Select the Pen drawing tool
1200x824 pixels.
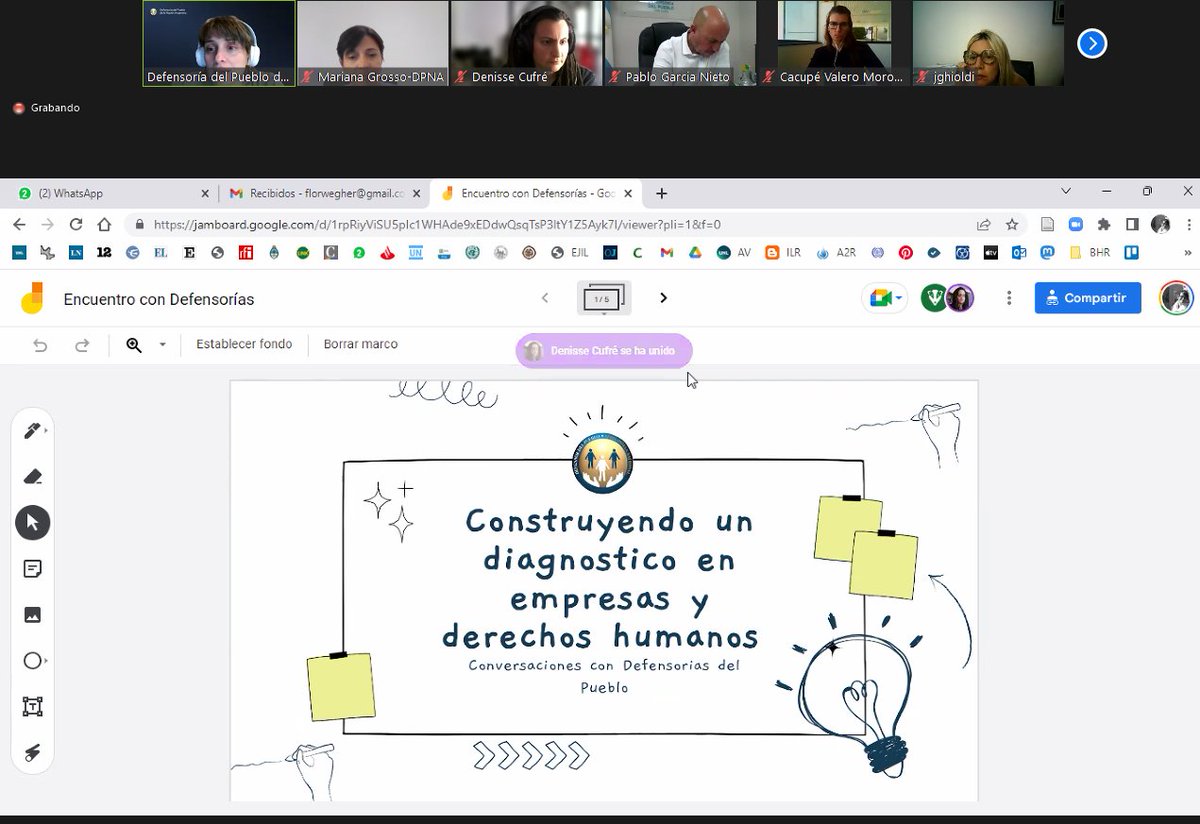coord(33,431)
